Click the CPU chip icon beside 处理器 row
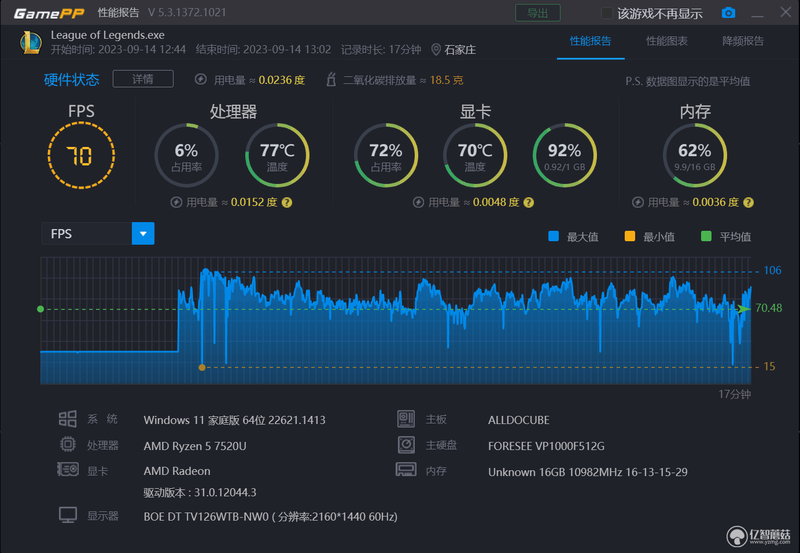The image size is (800, 553). click(67, 444)
